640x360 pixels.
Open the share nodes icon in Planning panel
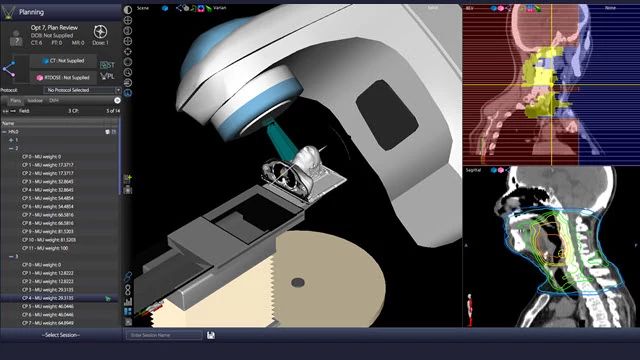(x=9, y=69)
